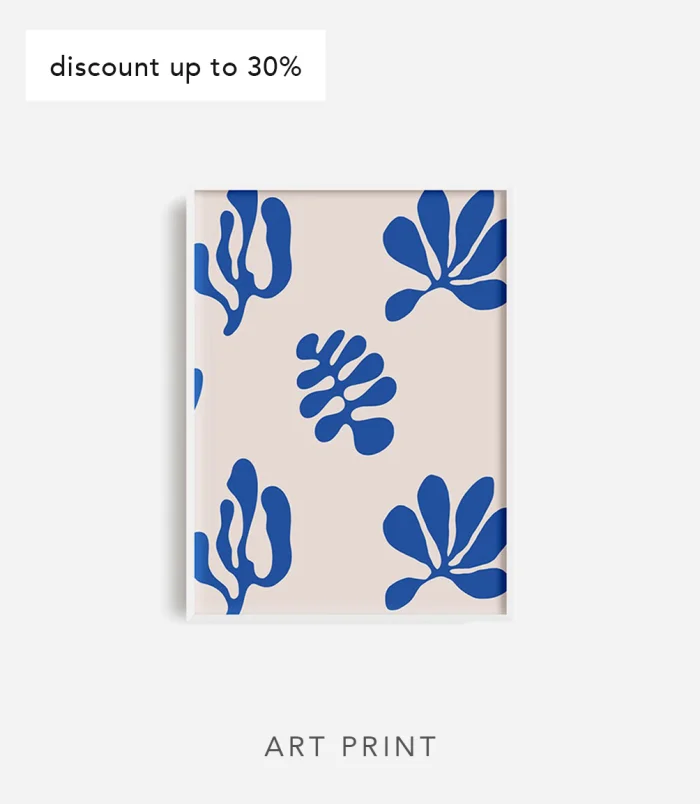Click beige area between the two bottom shapes
Screen dimensions: 700x804
(x=337, y=544)
